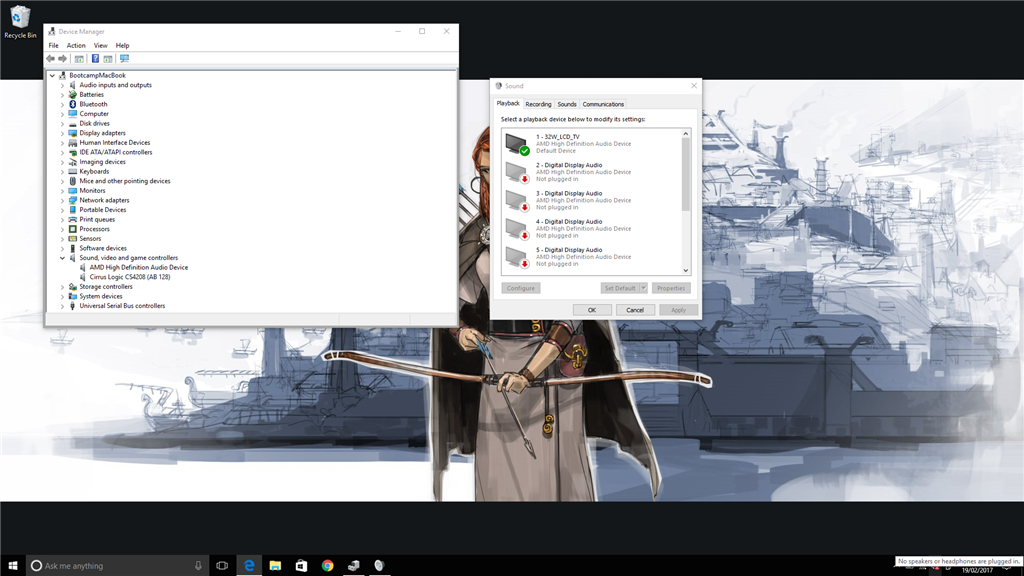Switch to the Device Manager taskbar icon
Viewport: 1024px width, 576px height.
(x=353, y=566)
